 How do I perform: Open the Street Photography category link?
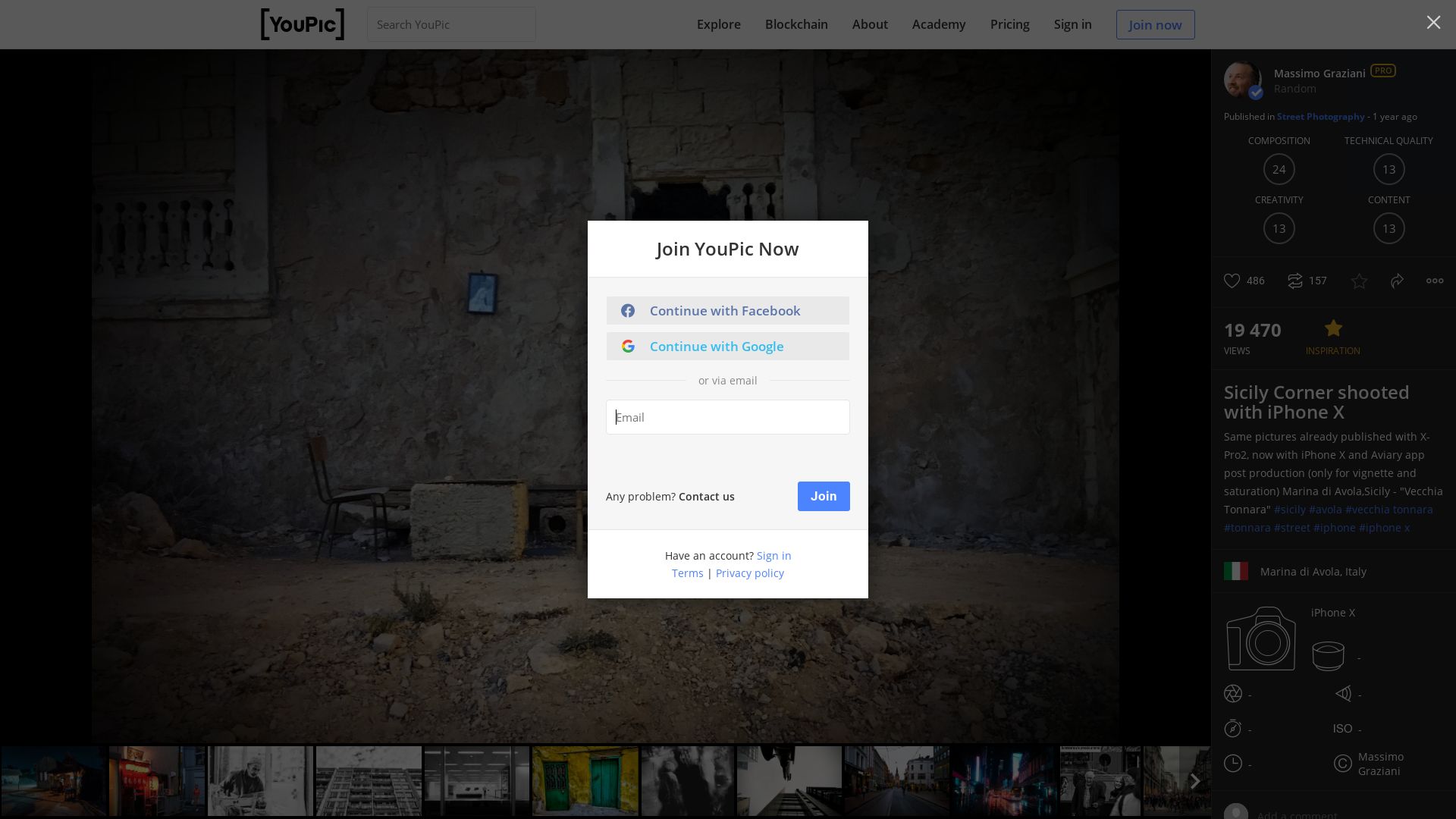1320,117
